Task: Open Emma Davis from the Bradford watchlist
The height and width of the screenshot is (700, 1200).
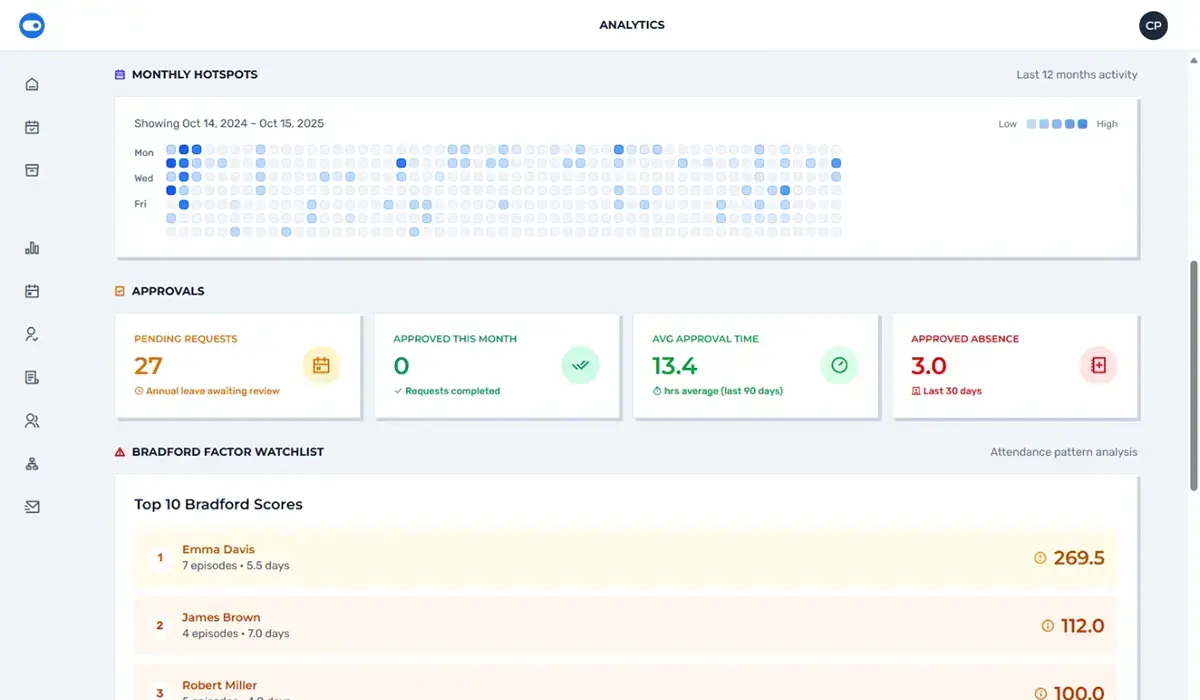Action: [218, 549]
